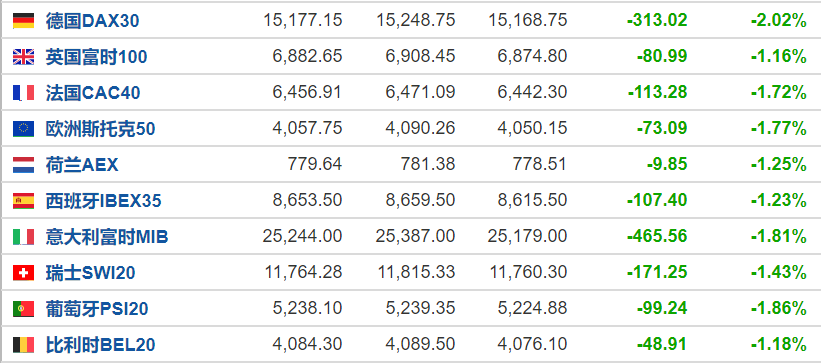Select the -2.02% change value for DAX30

(x=779, y=21)
